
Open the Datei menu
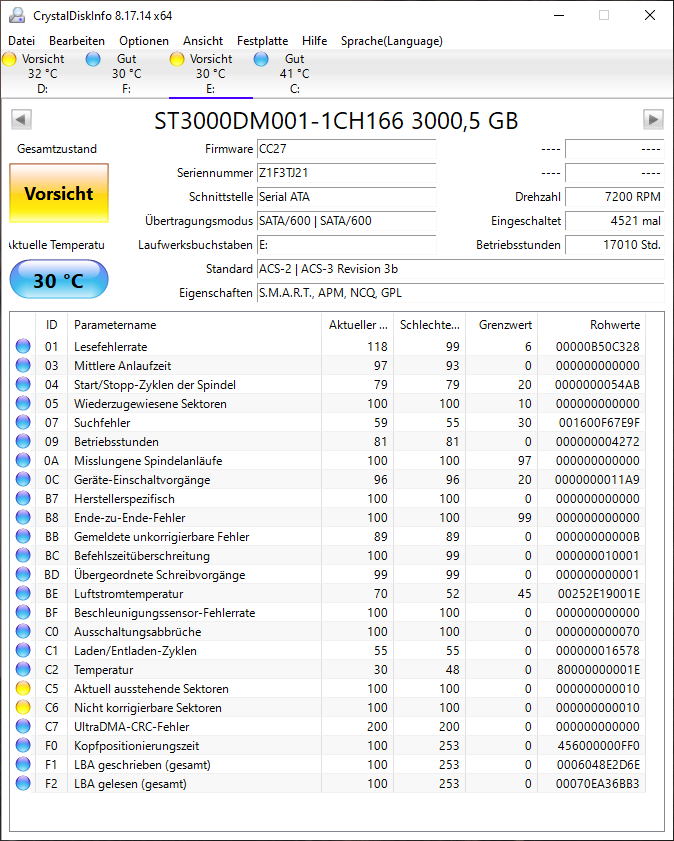coord(21,41)
